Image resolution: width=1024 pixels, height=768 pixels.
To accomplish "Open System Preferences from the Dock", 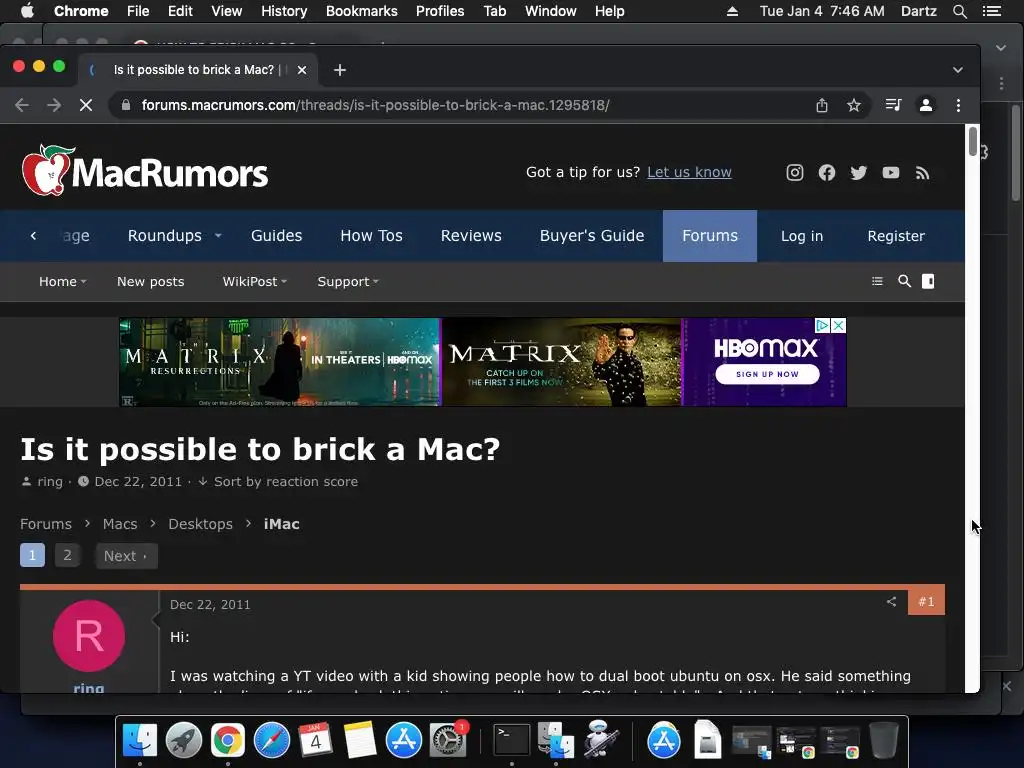I will click(x=448, y=740).
